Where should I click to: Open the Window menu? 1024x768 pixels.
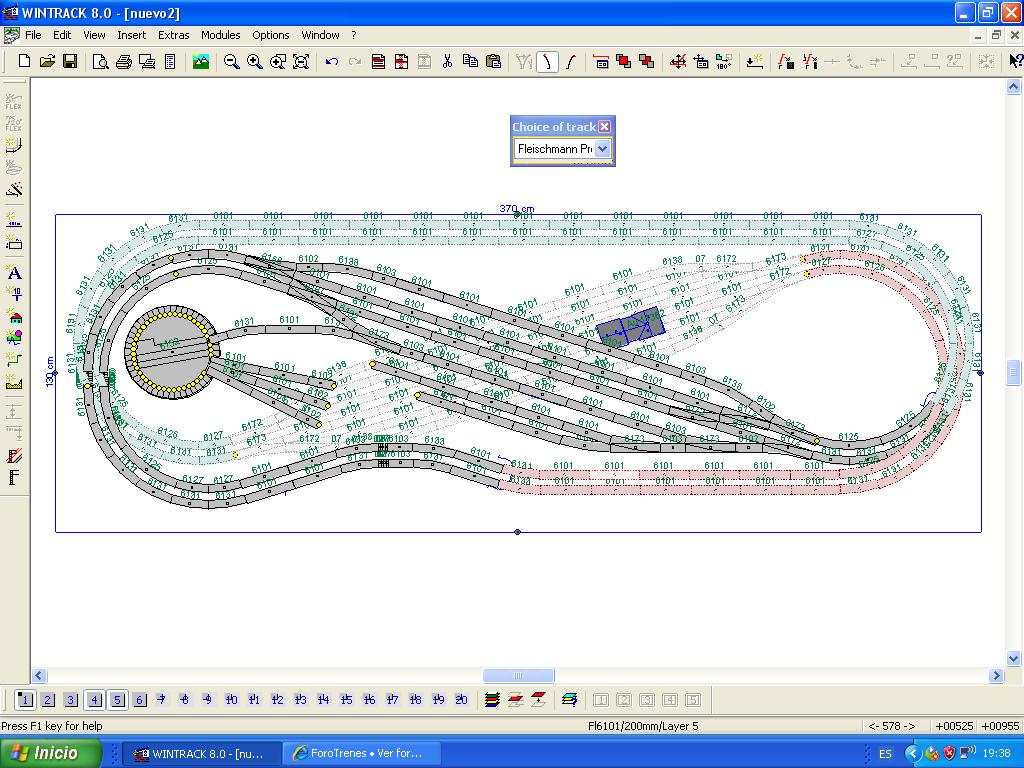(320, 35)
